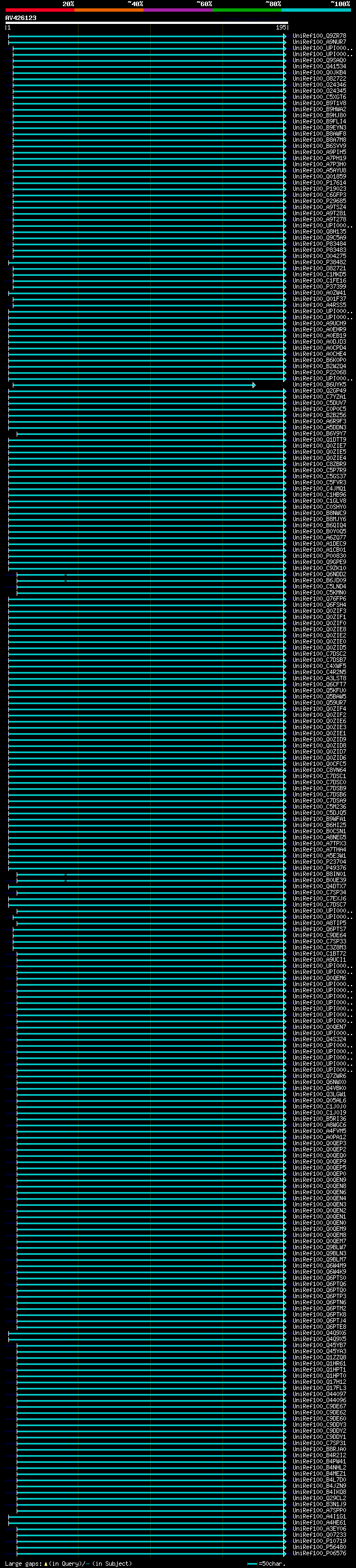Click the purple ~60% identity legend bar
The height and width of the screenshot is (1568, 356).
pyautogui.click(x=179, y=10)
